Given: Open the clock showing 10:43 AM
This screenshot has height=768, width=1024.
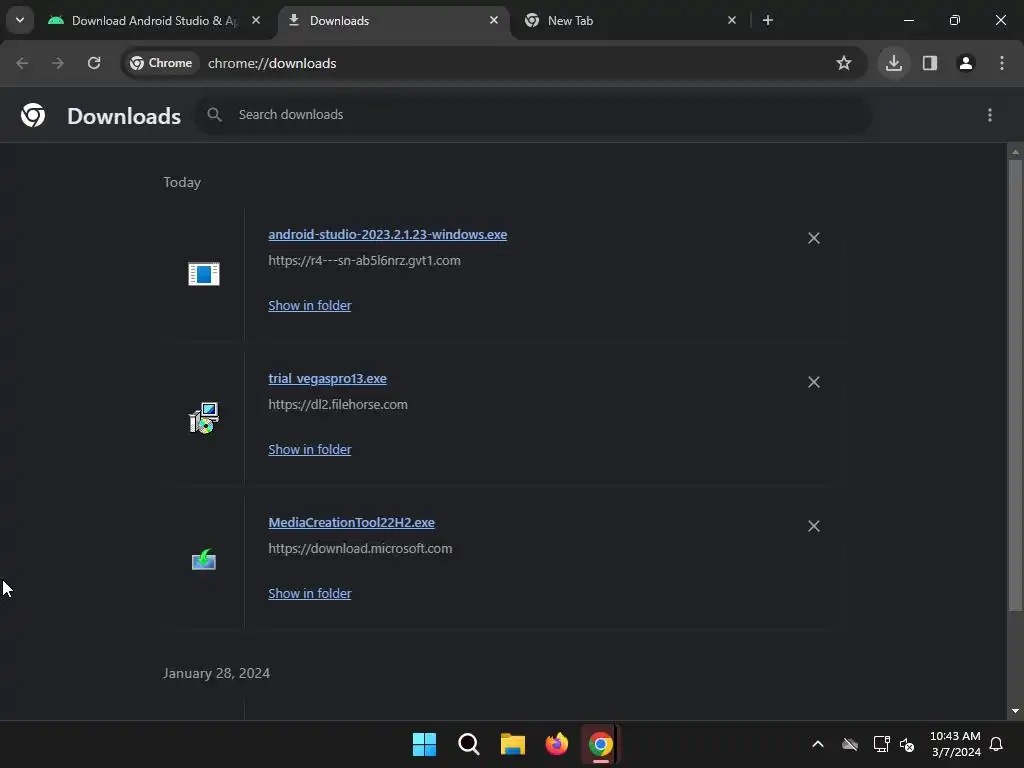Looking at the screenshot, I should [x=955, y=744].
